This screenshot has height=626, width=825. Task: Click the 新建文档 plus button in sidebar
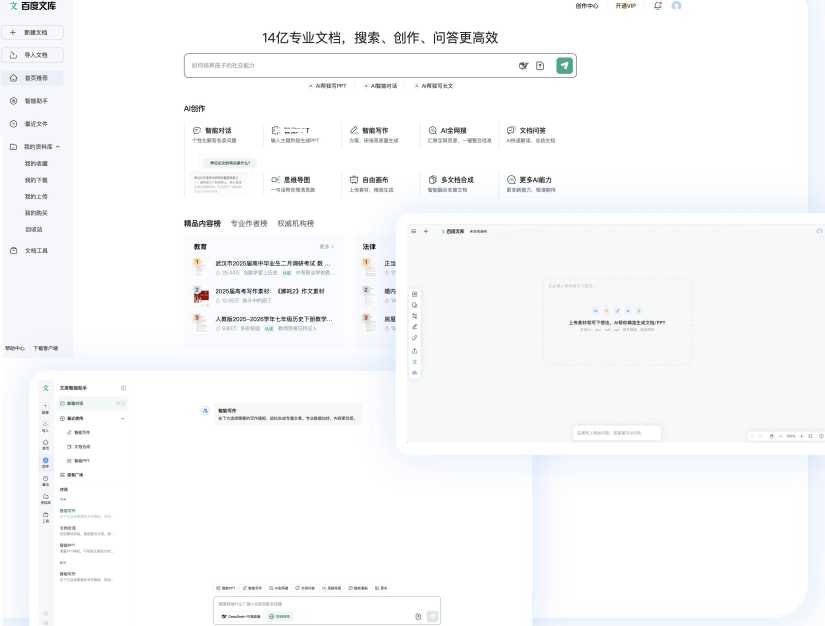click(33, 32)
